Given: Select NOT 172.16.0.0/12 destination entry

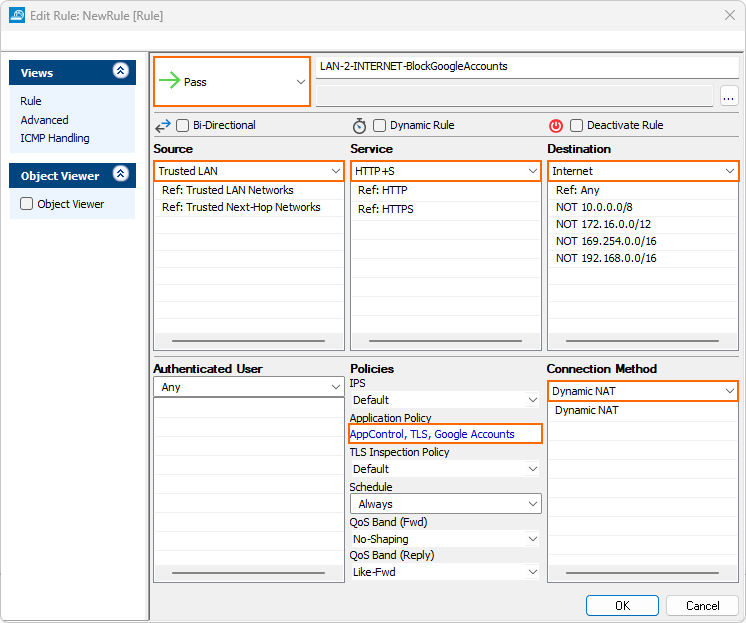Looking at the screenshot, I should click(643, 224).
